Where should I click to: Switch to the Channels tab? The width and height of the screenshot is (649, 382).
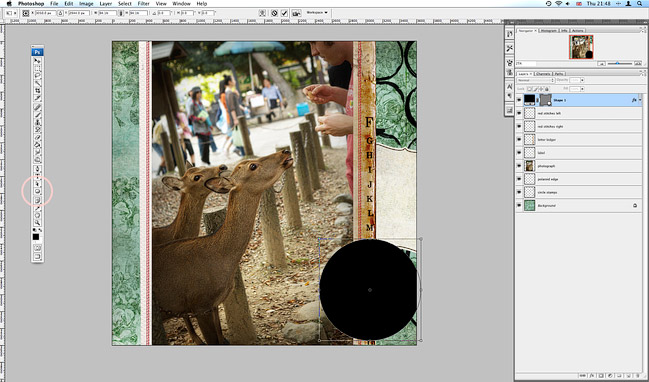pyautogui.click(x=543, y=74)
